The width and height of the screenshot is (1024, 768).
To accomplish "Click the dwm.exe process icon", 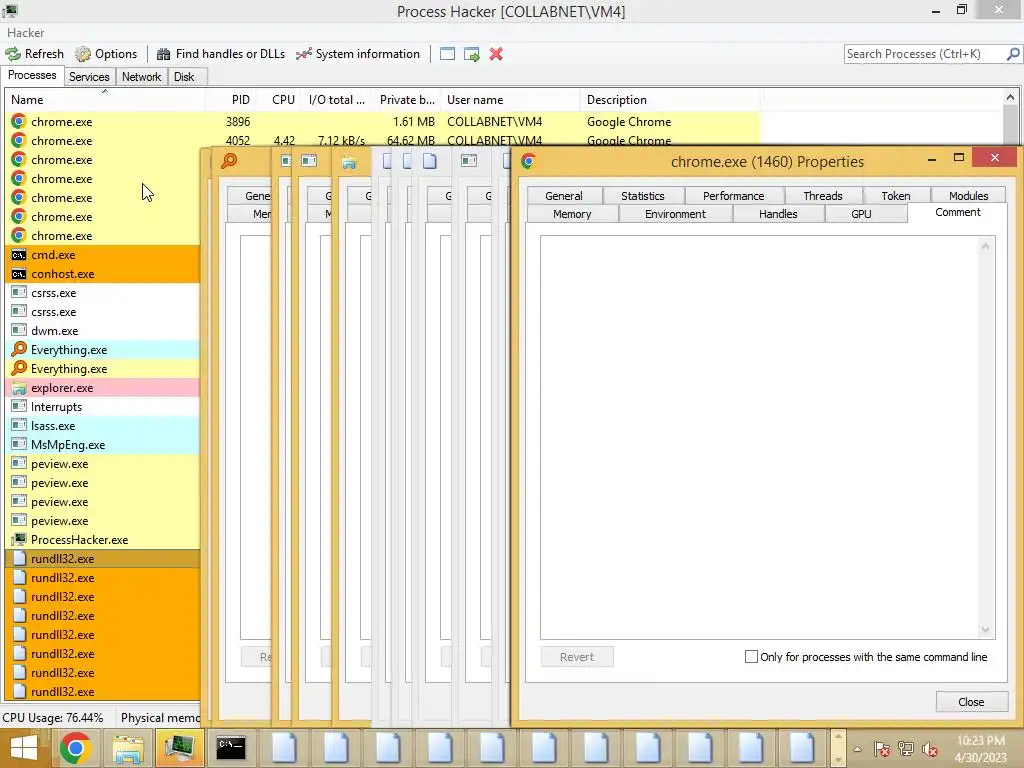I will pos(19,330).
